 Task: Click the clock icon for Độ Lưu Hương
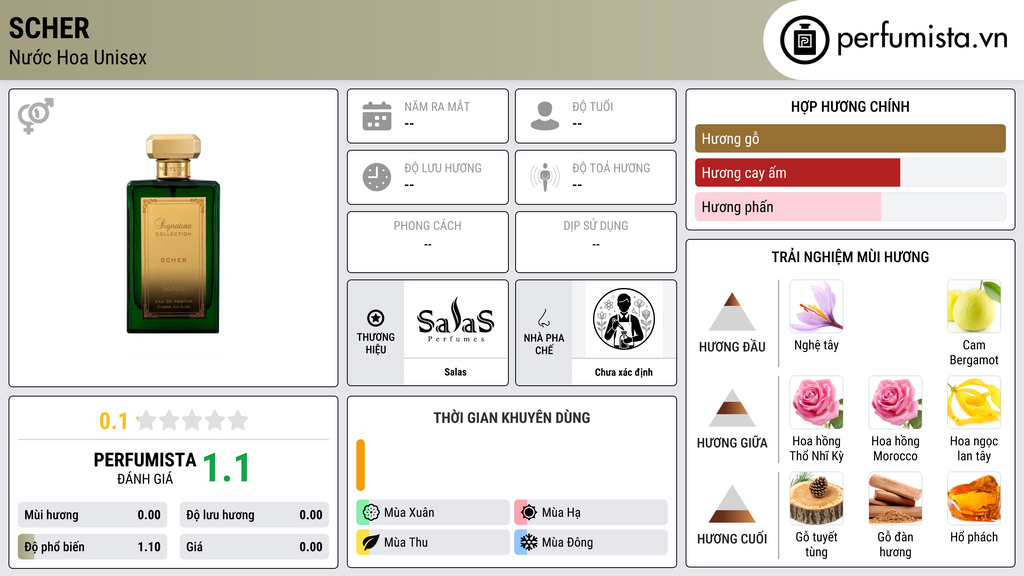pyautogui.click(x=377, y=177)
